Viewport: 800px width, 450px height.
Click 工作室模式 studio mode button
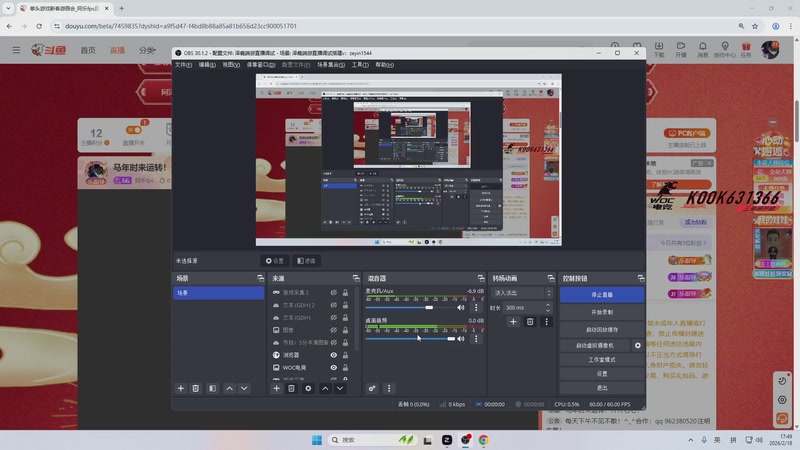pyautogui.click(x=602, y=360)
